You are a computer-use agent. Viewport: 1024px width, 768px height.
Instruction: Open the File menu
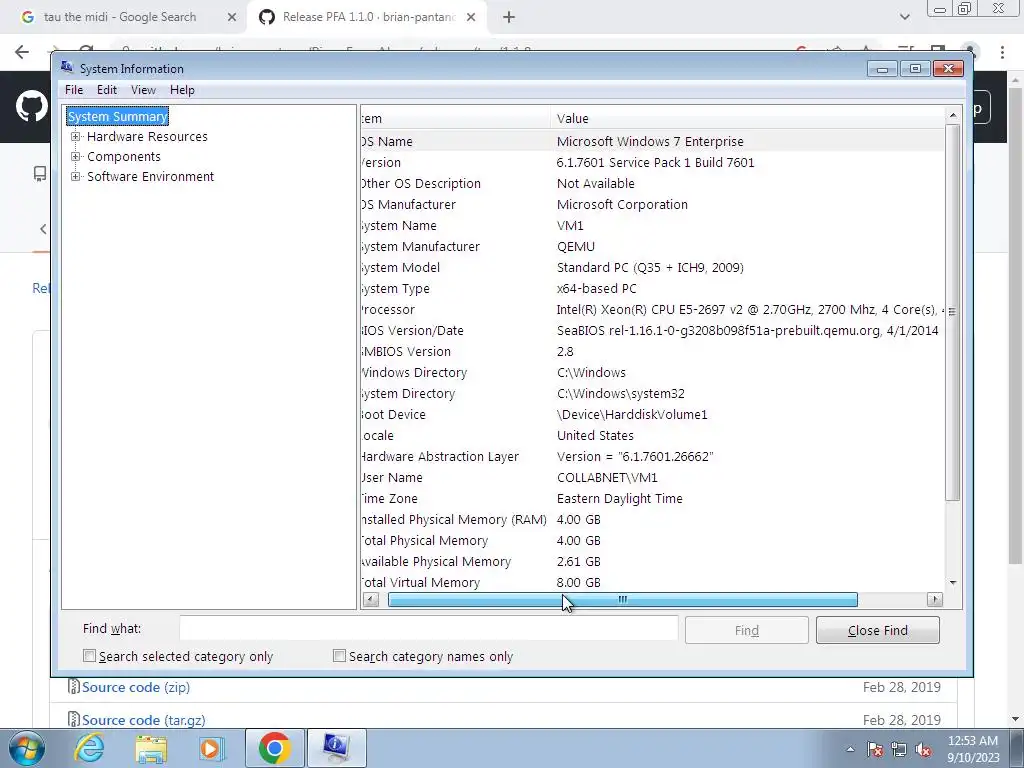point(74,90)
